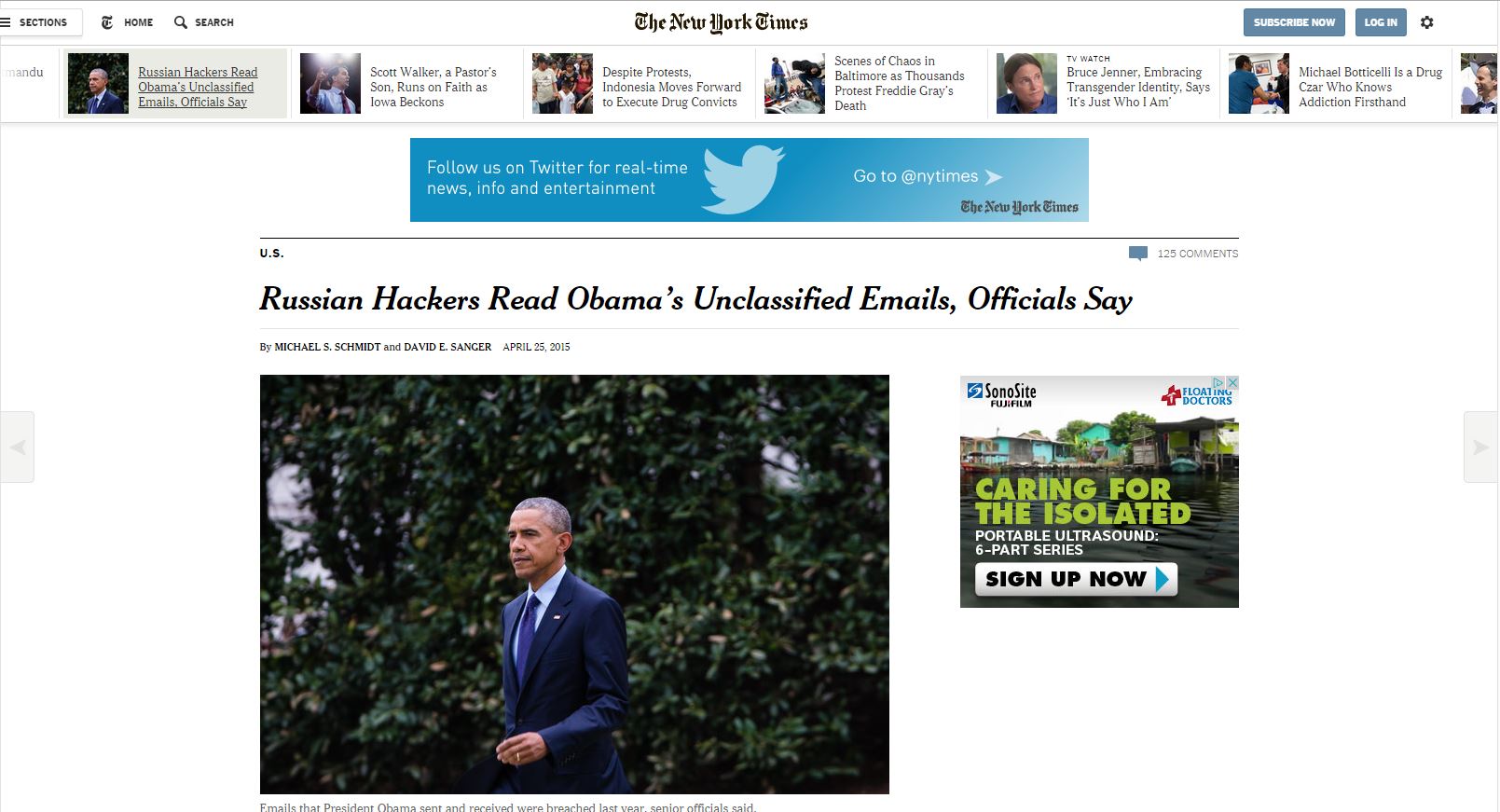1500x812 pixels.
Task: Open Scott Walker Iowa story
Action: [433, 87]
